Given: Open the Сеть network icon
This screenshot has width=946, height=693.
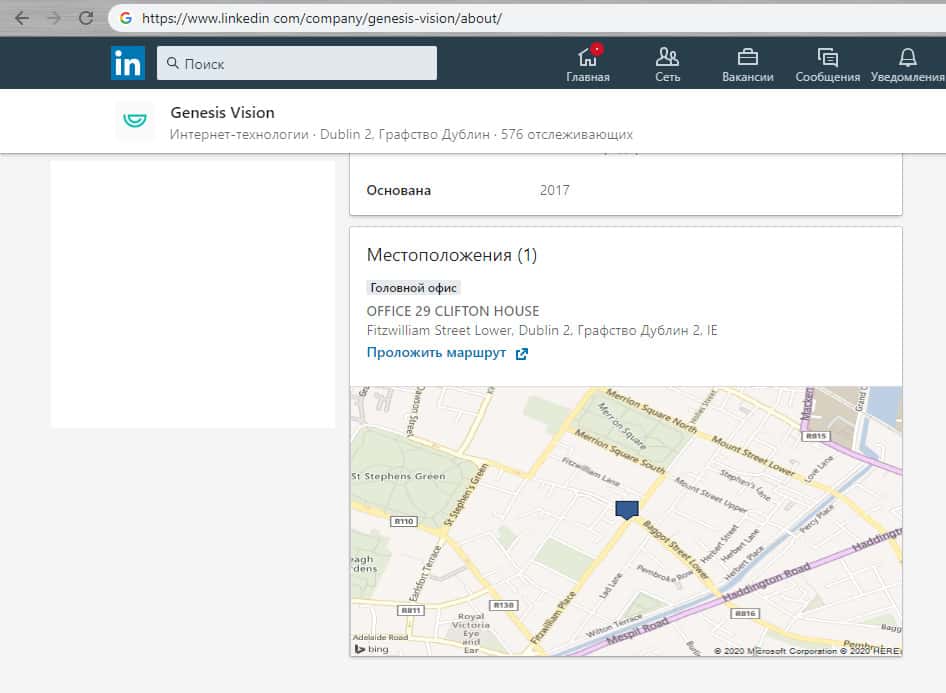Looking at the screenshot, I should (667, 56).
